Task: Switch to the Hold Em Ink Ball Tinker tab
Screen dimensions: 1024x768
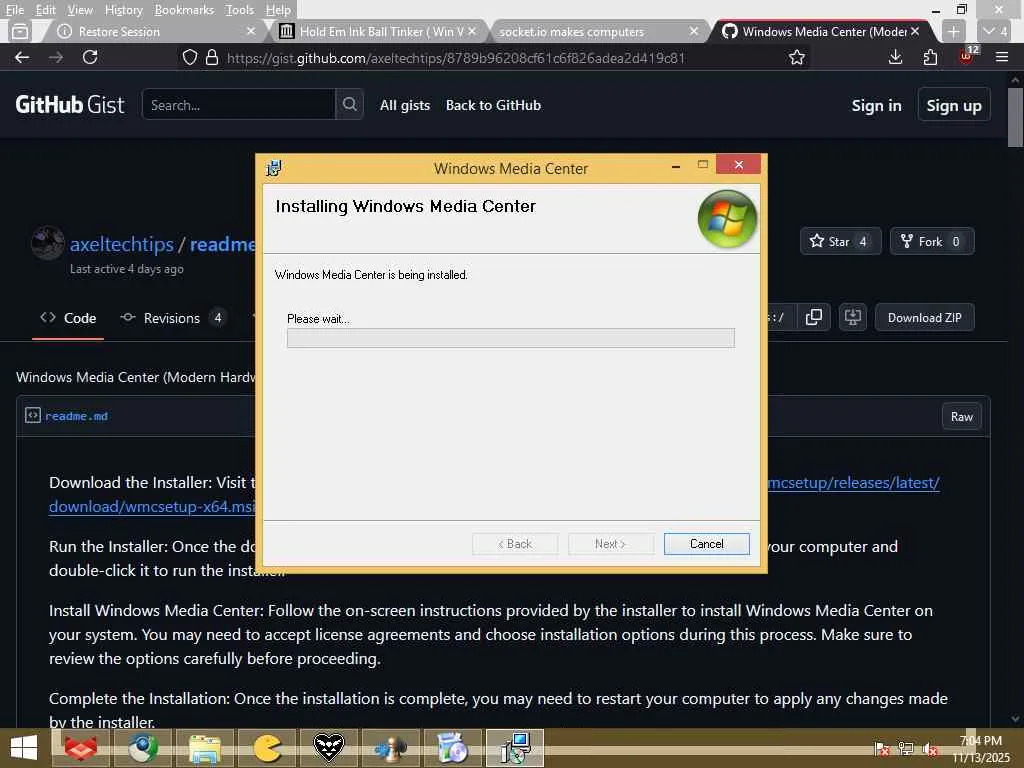Action: coord(377,31)
